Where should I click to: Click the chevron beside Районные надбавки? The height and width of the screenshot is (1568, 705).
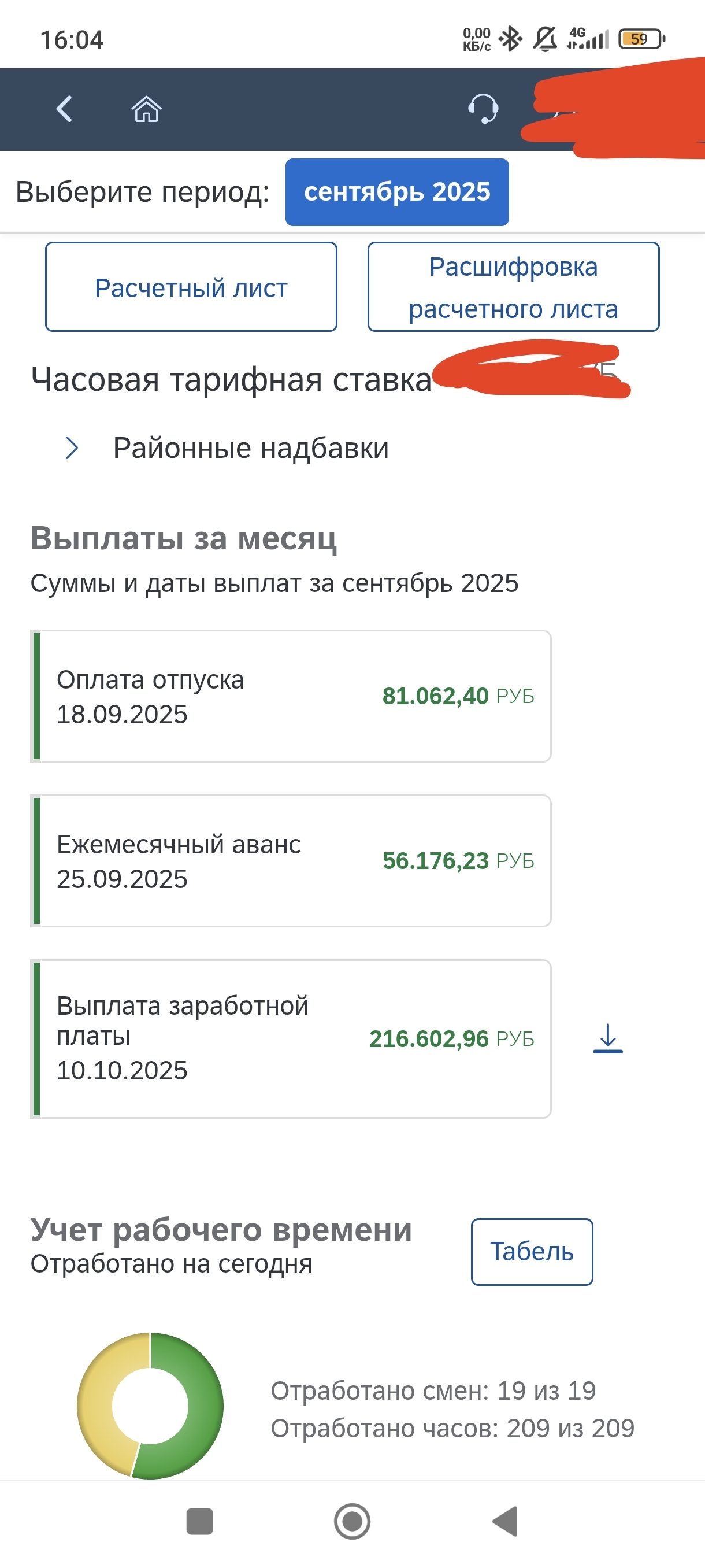click(72, 448)
